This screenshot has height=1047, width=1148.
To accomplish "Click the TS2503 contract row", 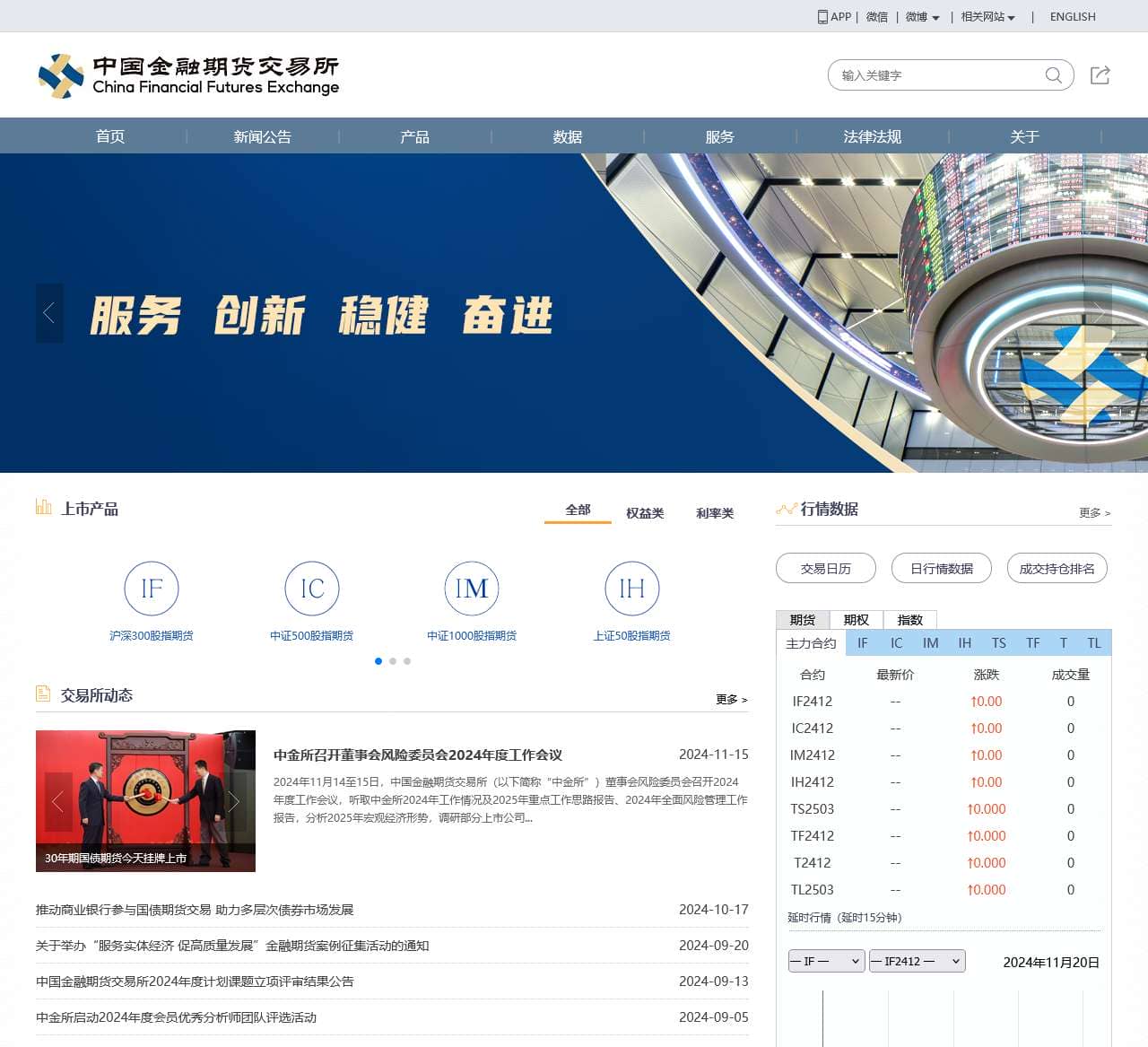I will pos(944,809).
